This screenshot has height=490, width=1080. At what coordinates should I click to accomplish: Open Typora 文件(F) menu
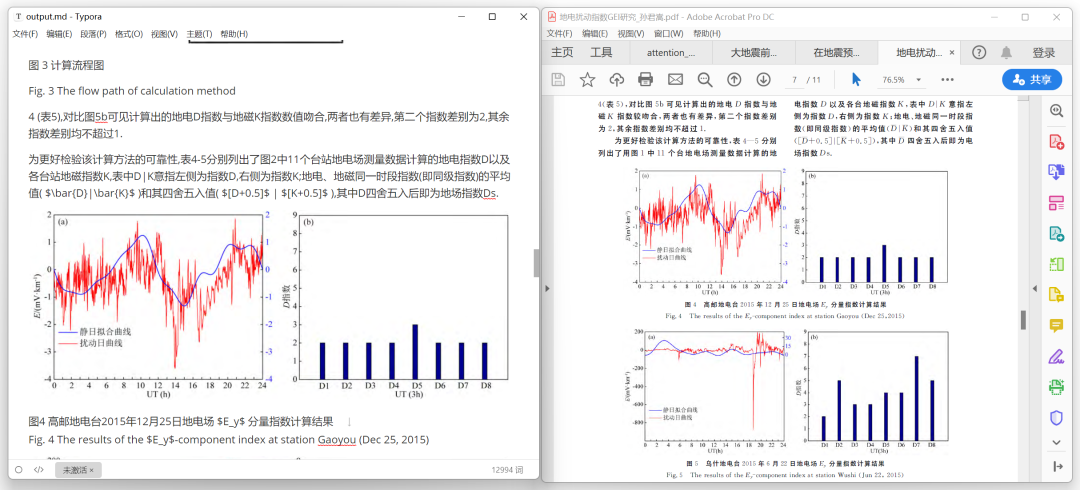click(25, 34)
